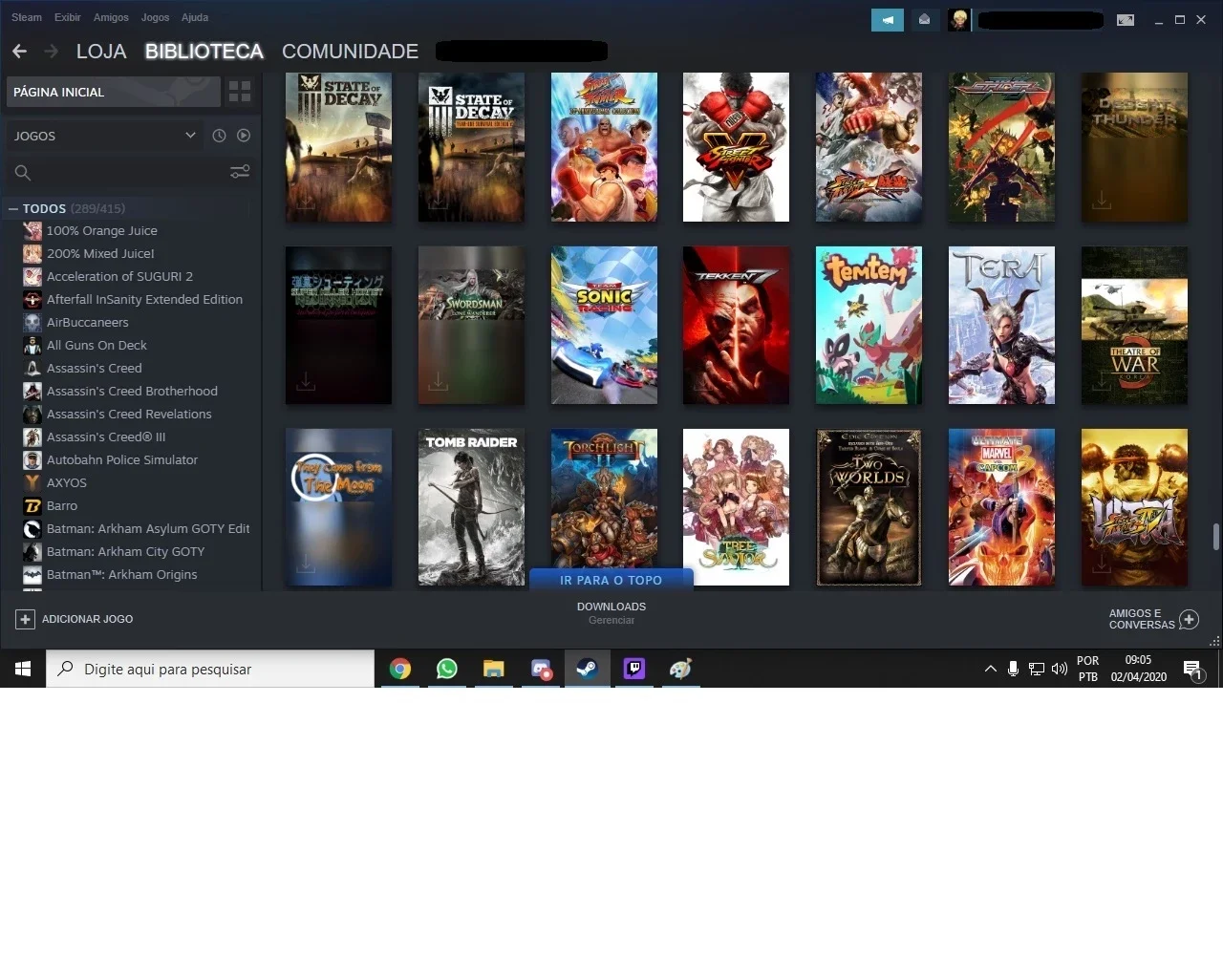Click IR PARA O TOPO button

(x=611, y=580)
